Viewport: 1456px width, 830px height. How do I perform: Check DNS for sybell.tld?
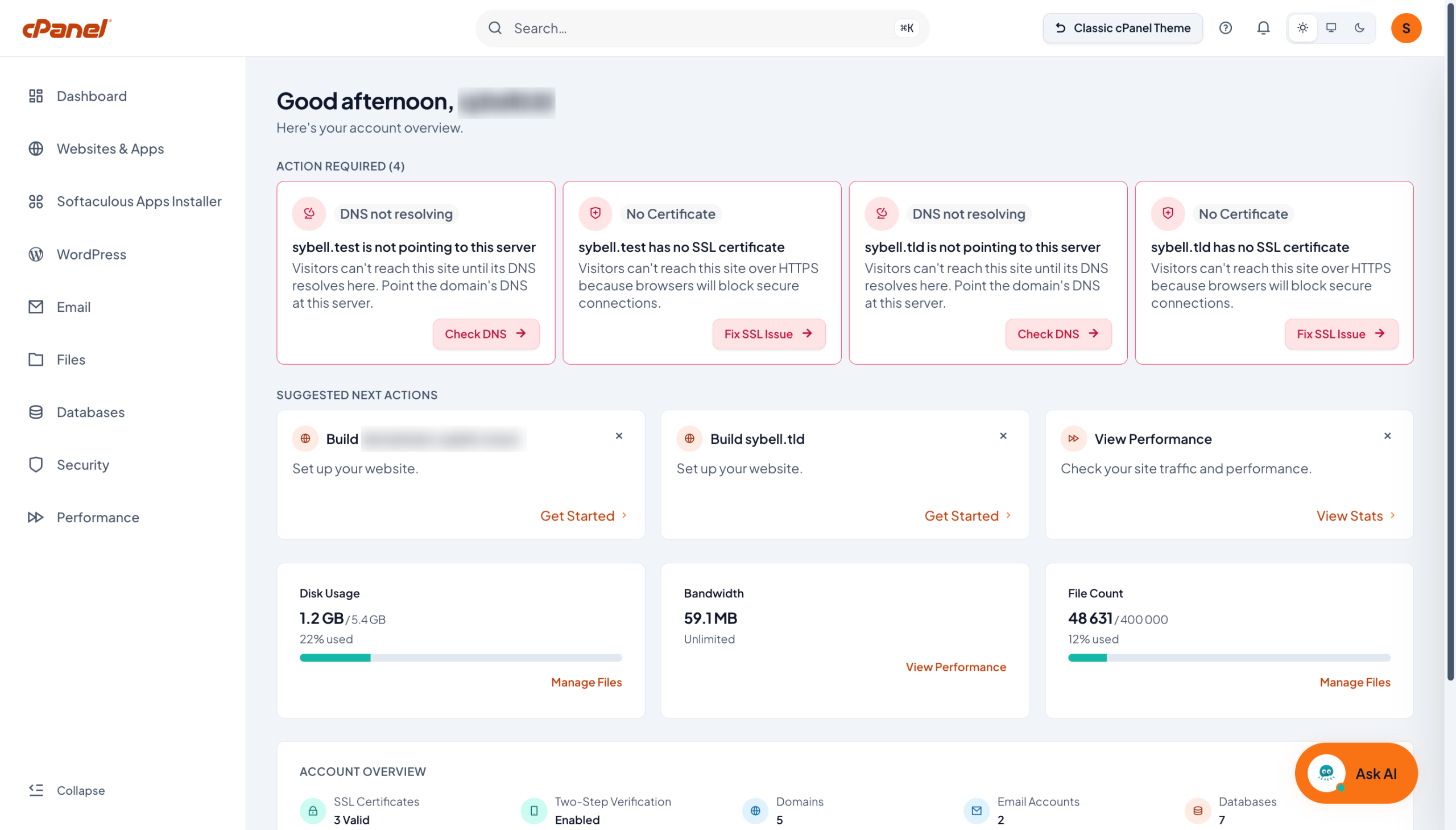click(x=1058, y=334)
